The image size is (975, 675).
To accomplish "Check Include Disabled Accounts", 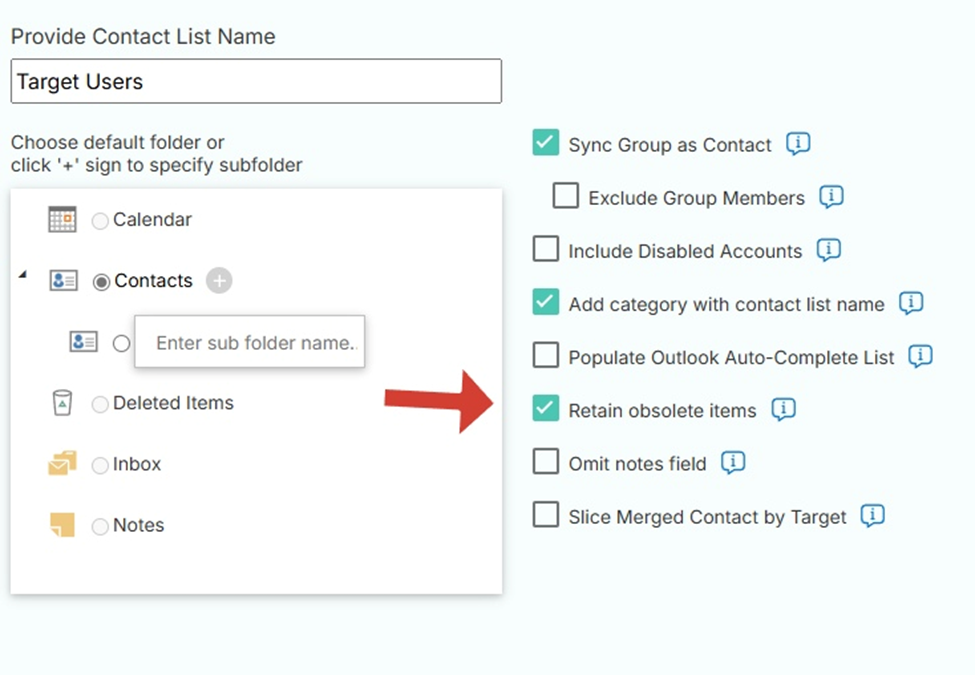I will (545, 249).
